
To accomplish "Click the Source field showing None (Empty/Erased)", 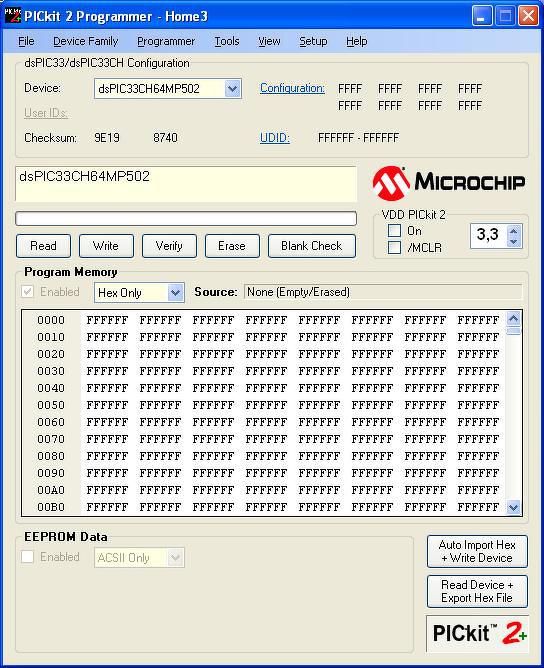I will 383,292.
